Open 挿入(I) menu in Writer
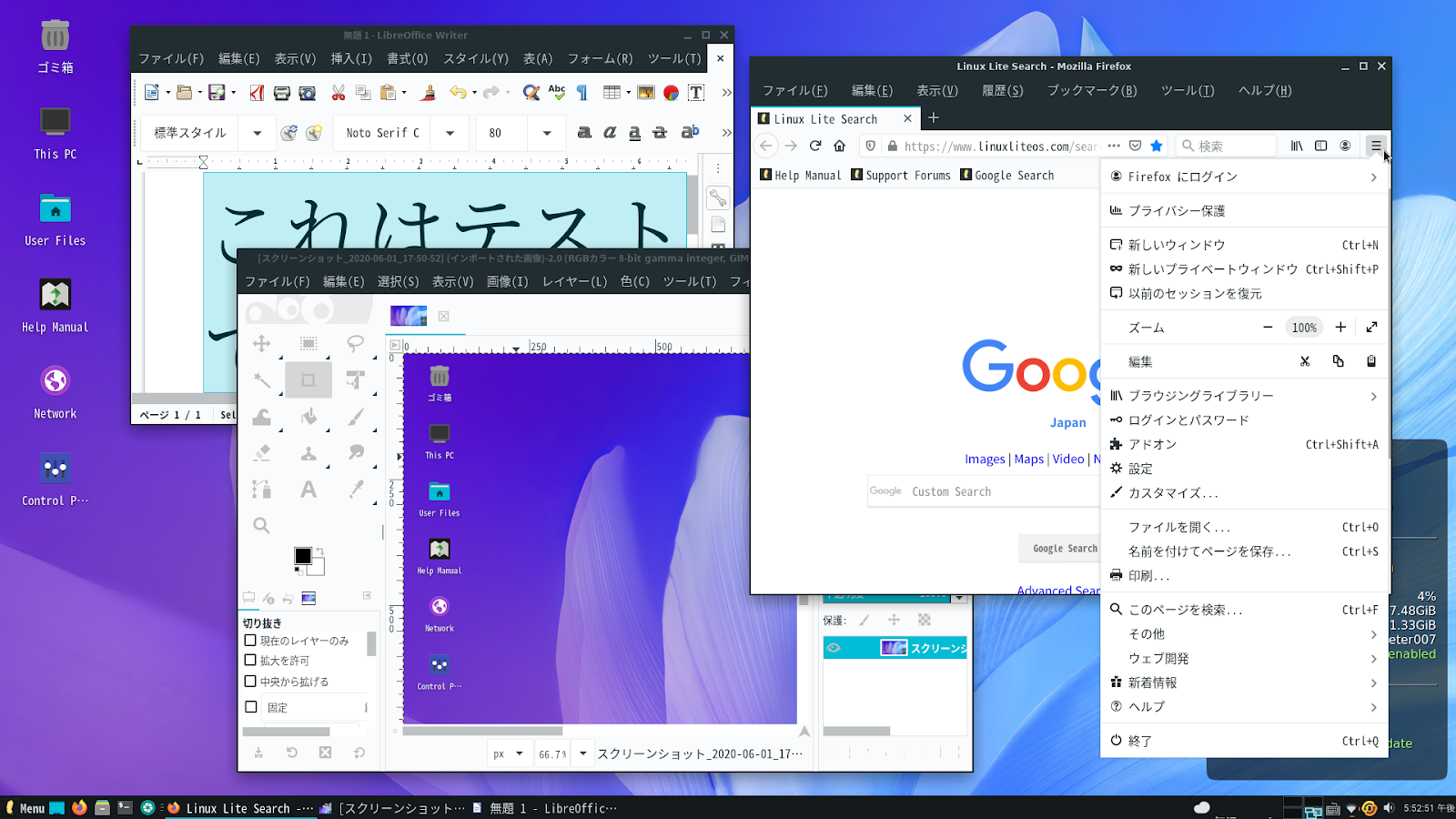Viewport: 1456px width, 819px height. (351, 58)
